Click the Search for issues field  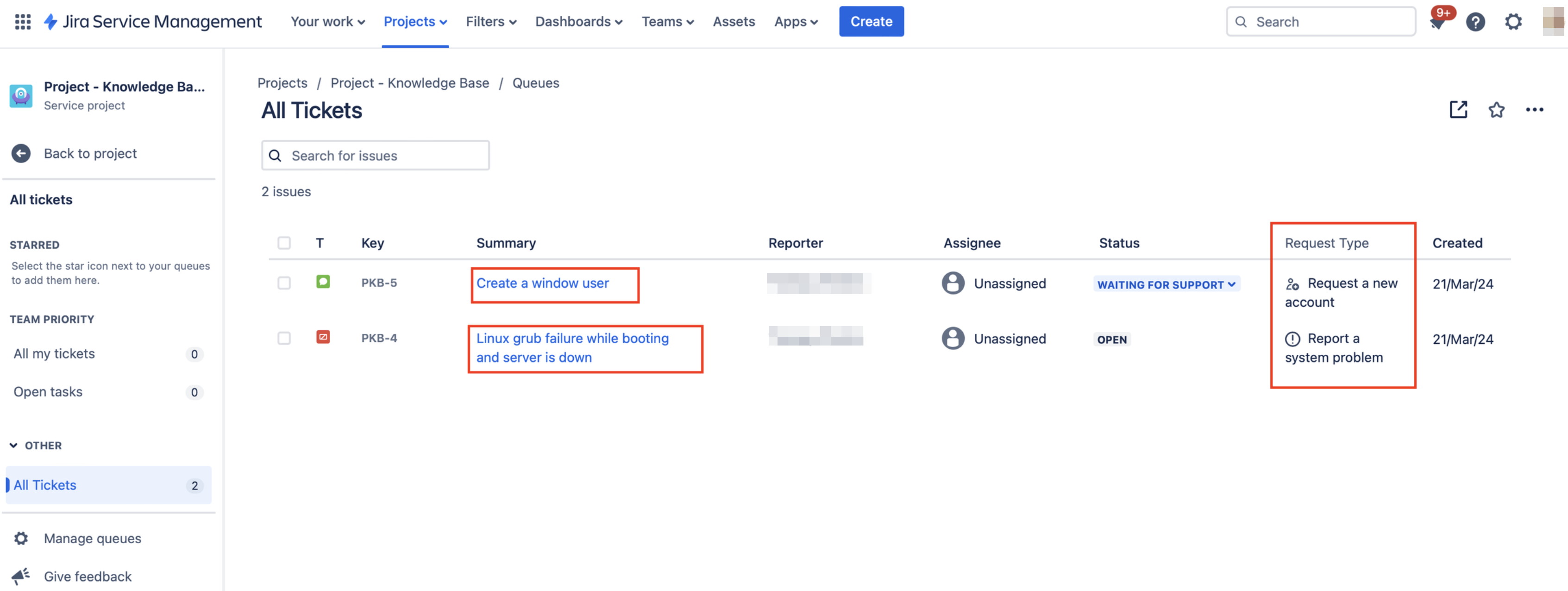click(383, 156)
